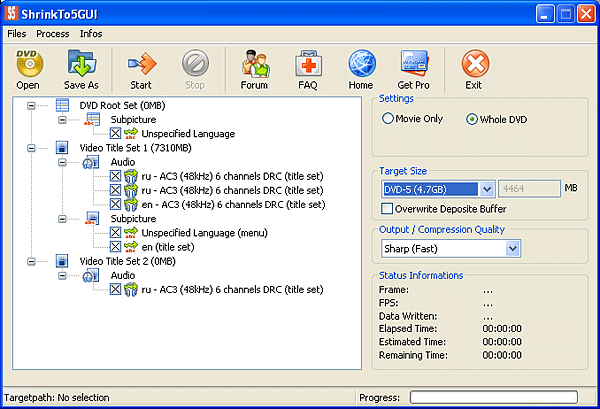The height and width of the screenshot is (409, 600).
Task: Click the Save As toolbar label
Action: click(81, 85)
